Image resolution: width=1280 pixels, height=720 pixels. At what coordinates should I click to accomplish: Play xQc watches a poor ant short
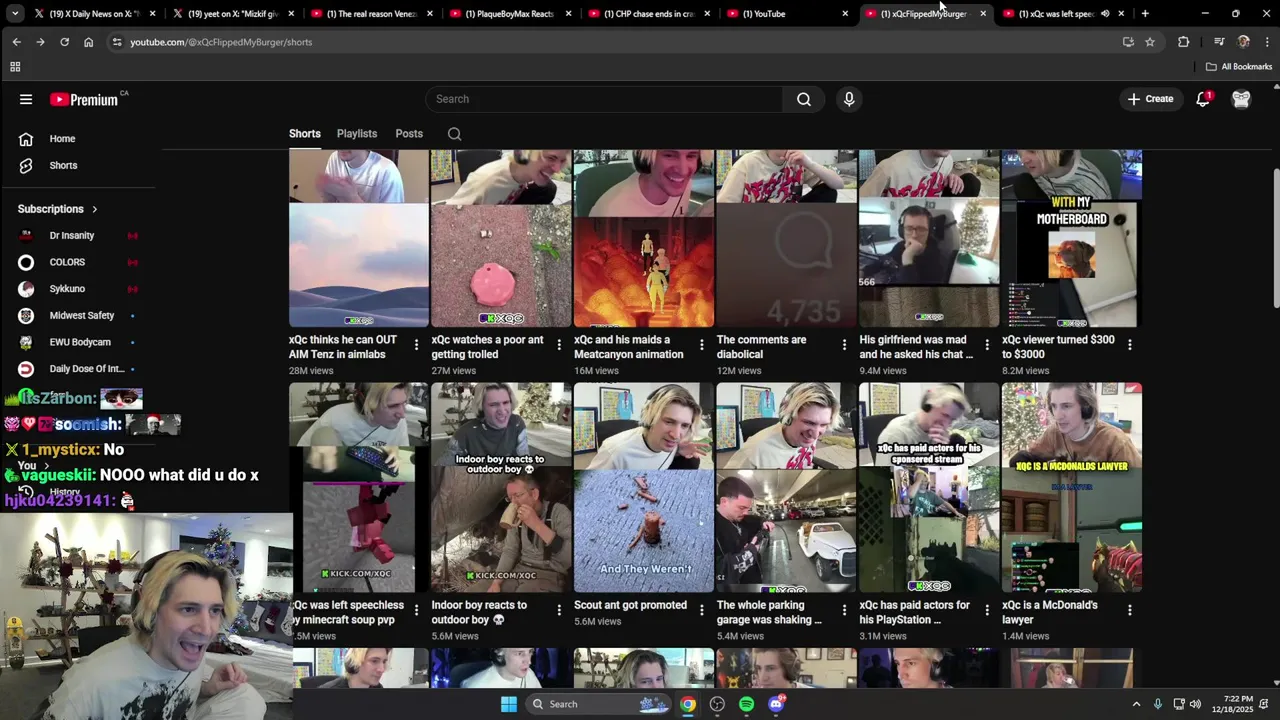click(x=501, y=239)
